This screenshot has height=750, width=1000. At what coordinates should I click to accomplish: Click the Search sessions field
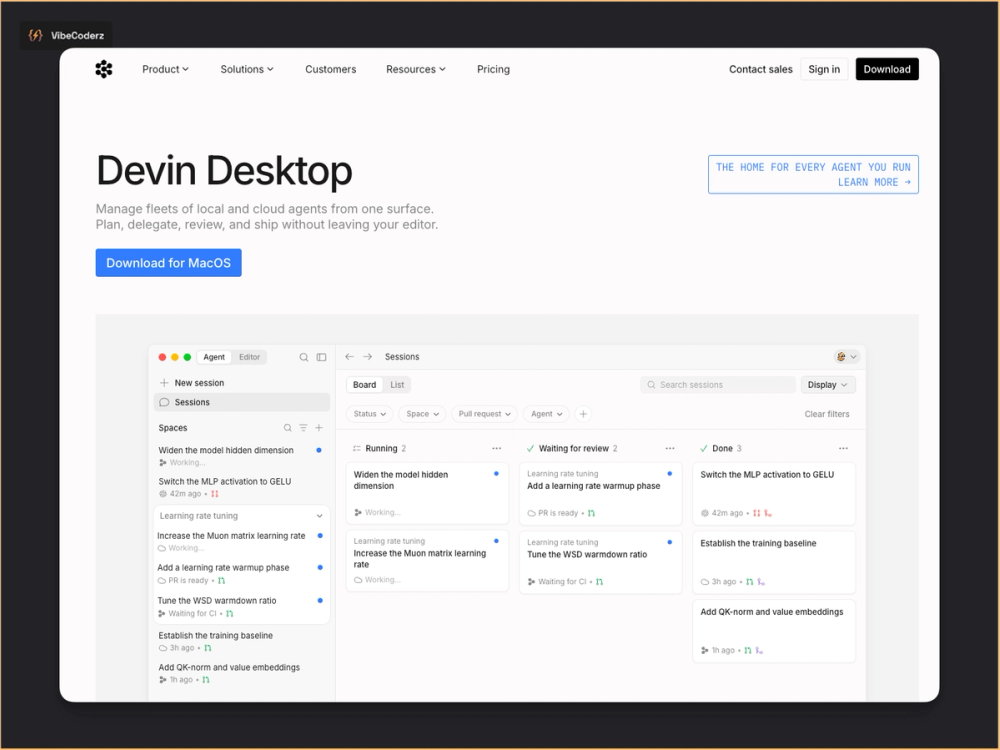(718, 385)
